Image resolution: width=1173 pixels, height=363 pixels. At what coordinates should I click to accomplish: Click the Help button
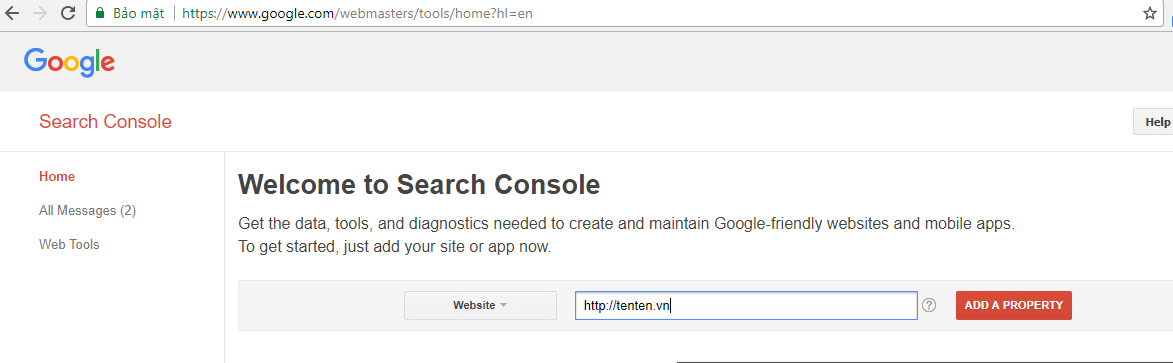coord(1154,121)
